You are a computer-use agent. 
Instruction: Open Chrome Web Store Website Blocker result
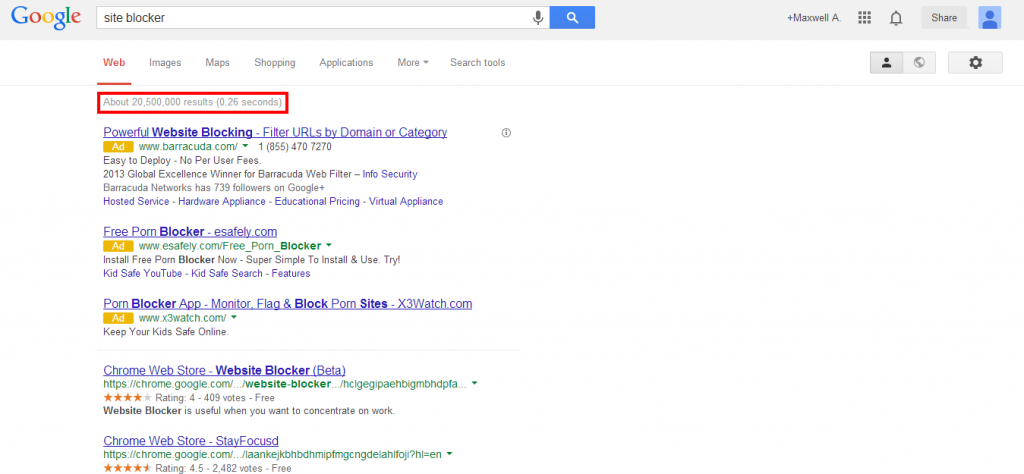pyautogui.click(x=225, y=370)
